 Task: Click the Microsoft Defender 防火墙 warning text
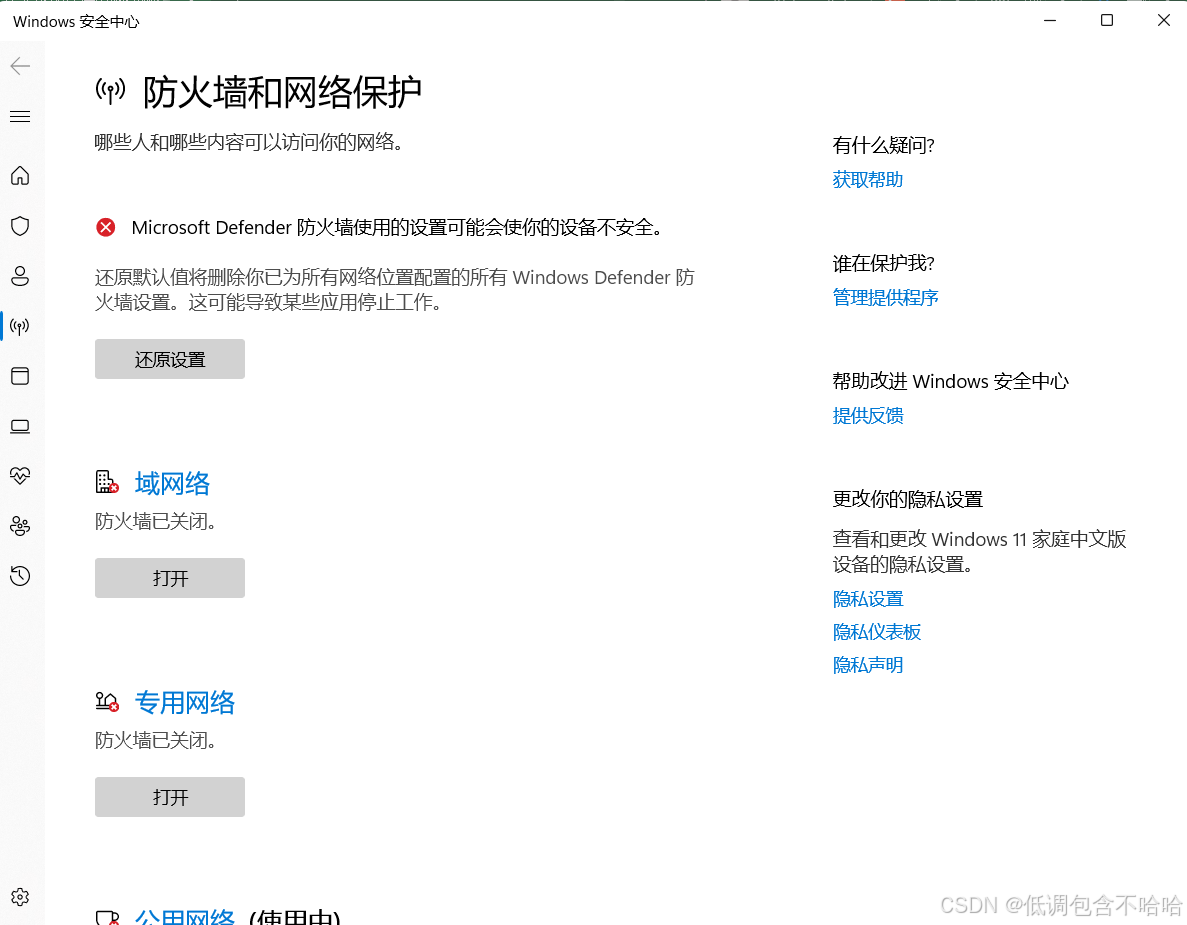pos(397,228)
